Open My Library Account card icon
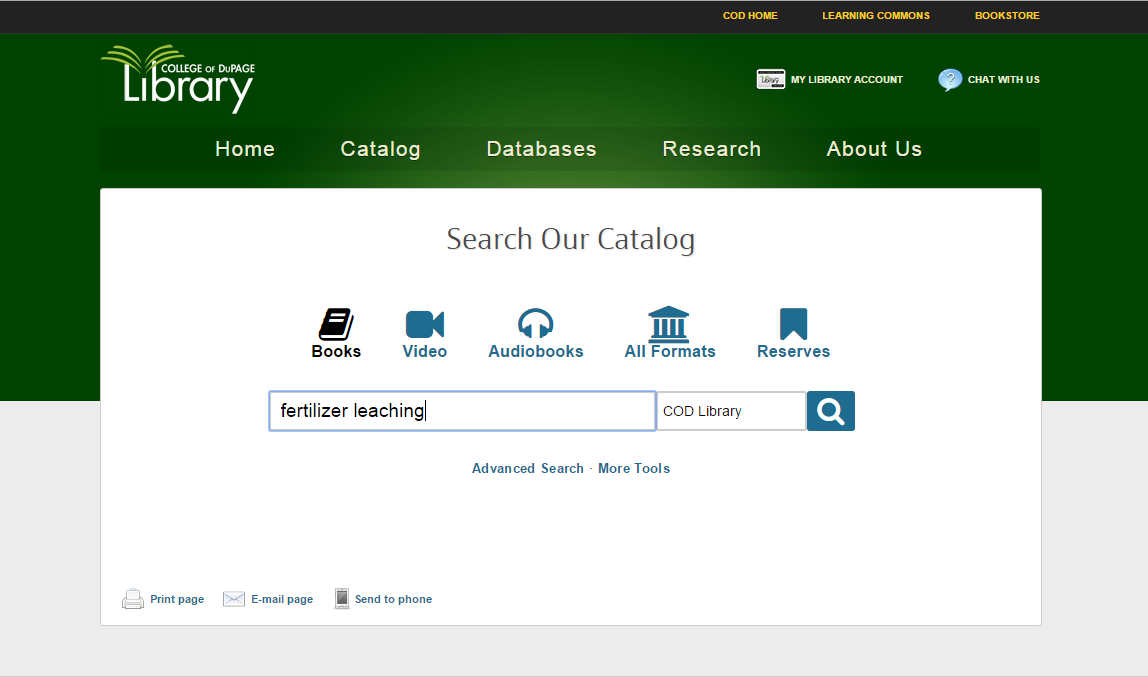The width and height of the screenshot is (1148, 677). [x=771, y=80]
